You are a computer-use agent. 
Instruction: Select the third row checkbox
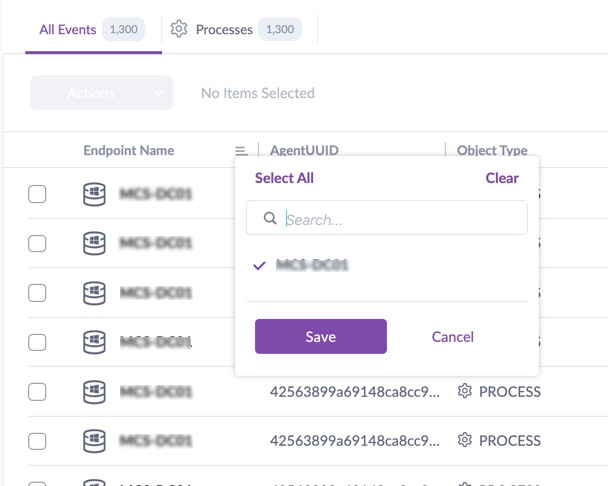37,293
